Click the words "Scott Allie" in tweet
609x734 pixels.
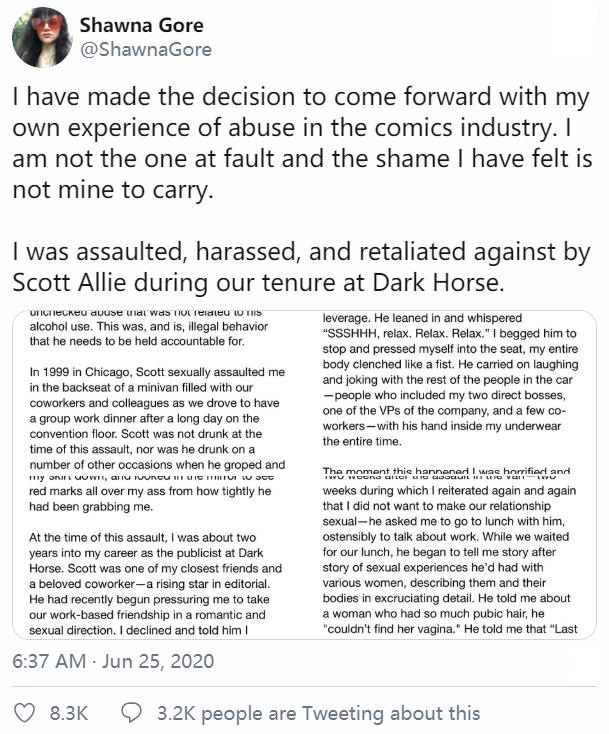point(69,282)
